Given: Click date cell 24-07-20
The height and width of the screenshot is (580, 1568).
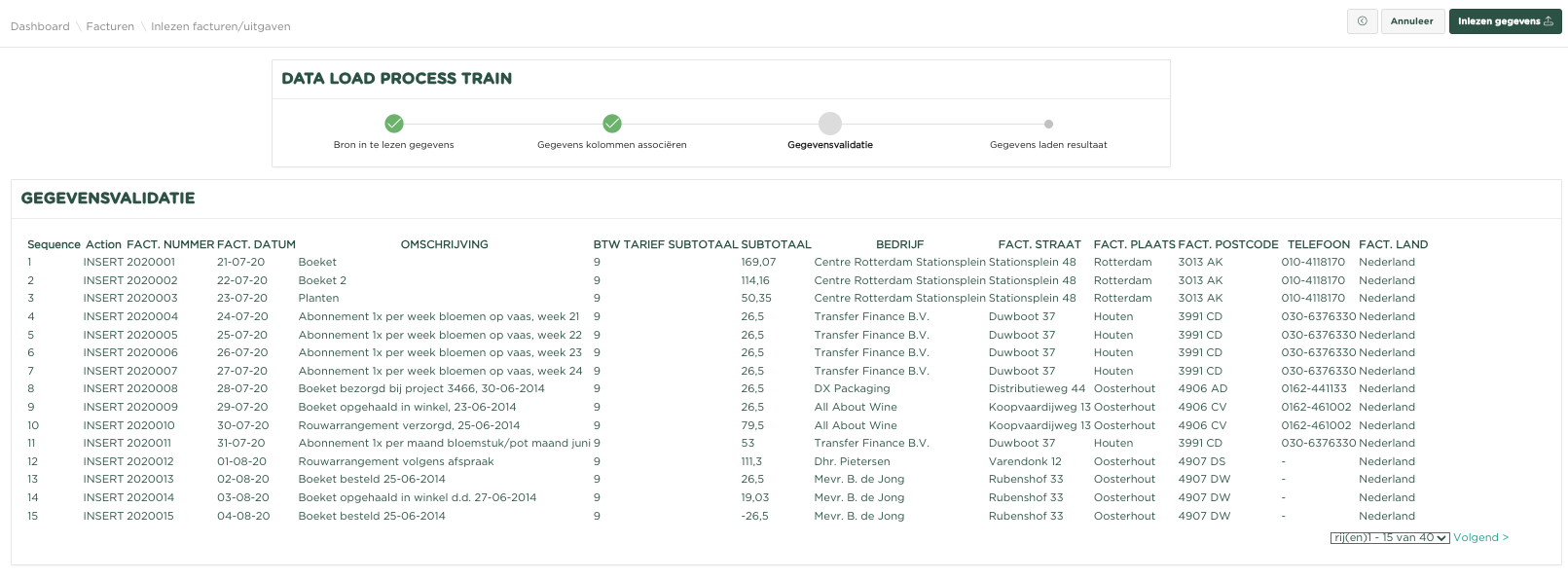Looking at the screenshot, I should pyautogui.click(x=241, y=316).
